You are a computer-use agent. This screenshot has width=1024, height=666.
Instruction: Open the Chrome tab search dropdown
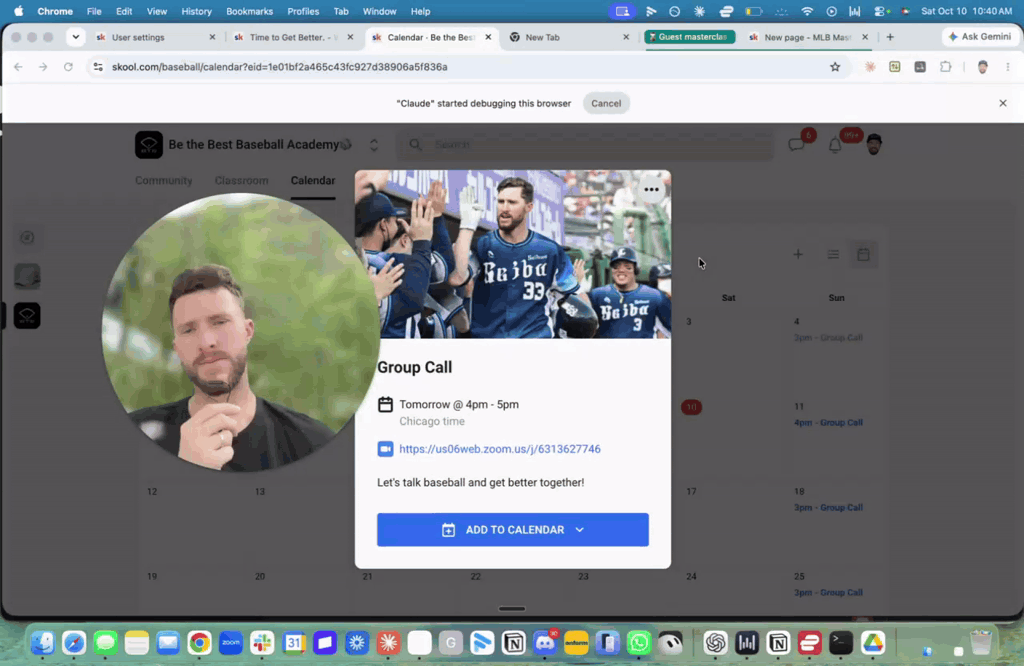76,37
